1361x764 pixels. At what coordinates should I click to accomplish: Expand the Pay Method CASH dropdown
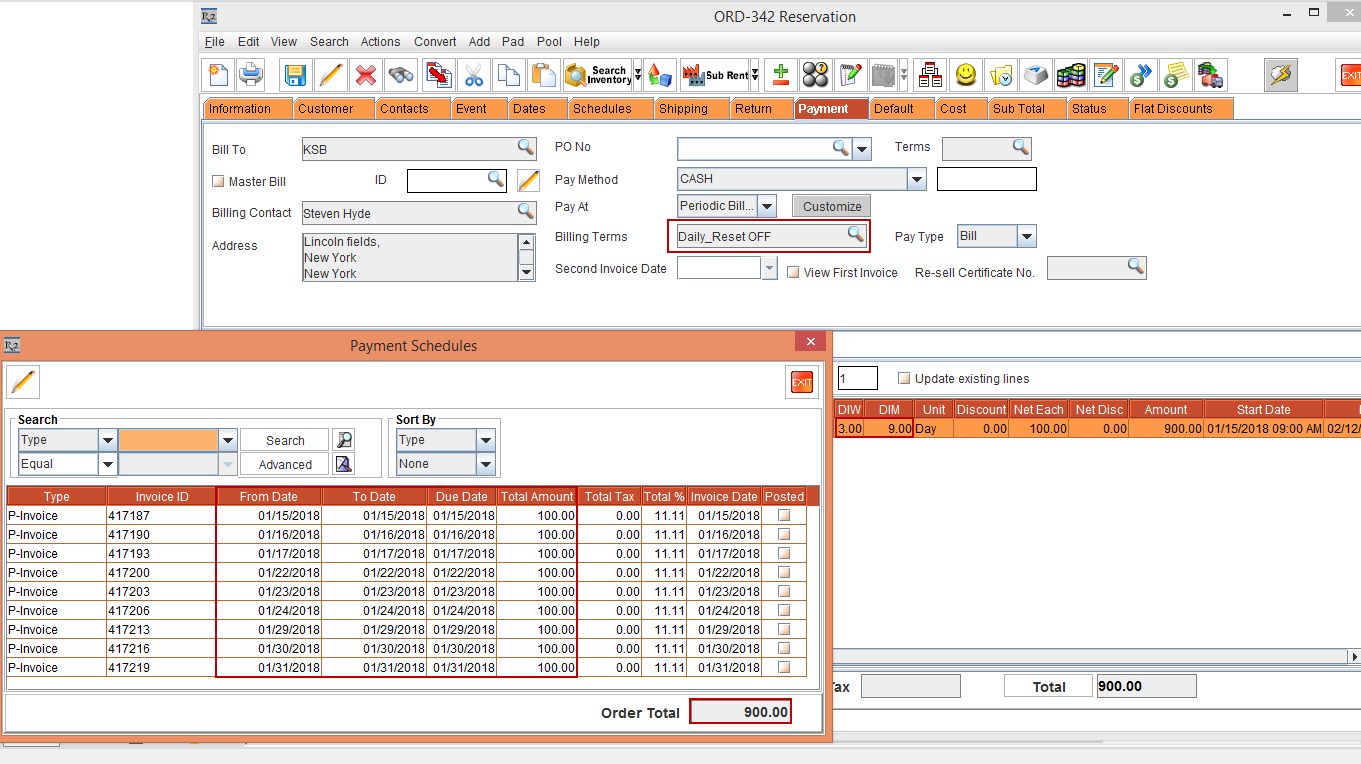click(x=917, y=180)
